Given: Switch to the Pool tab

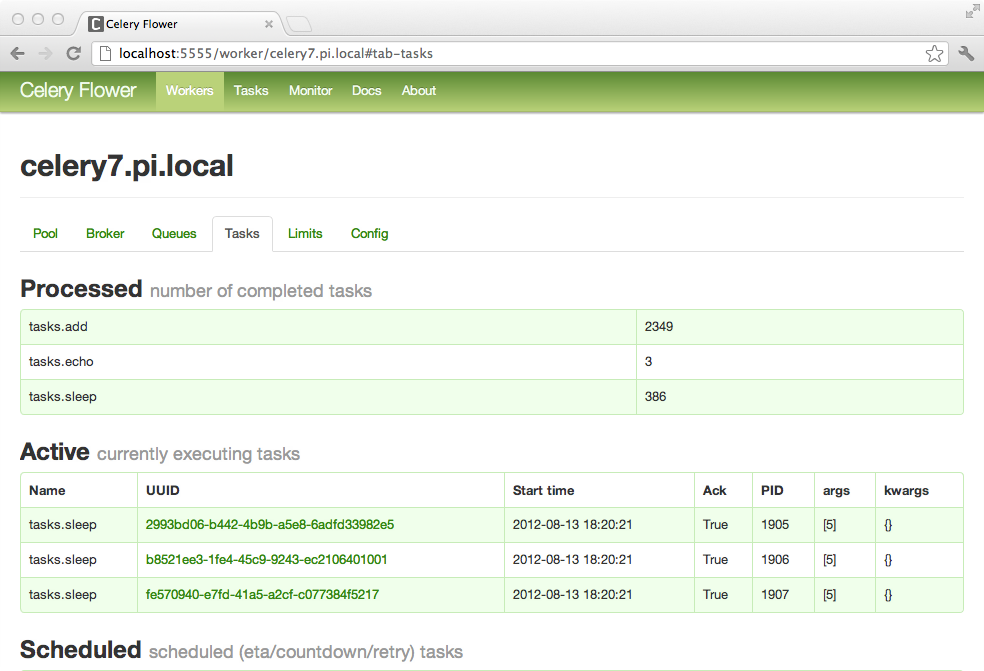Looking at the screenshot, I should pyautogui.click(x=45, y=234).
